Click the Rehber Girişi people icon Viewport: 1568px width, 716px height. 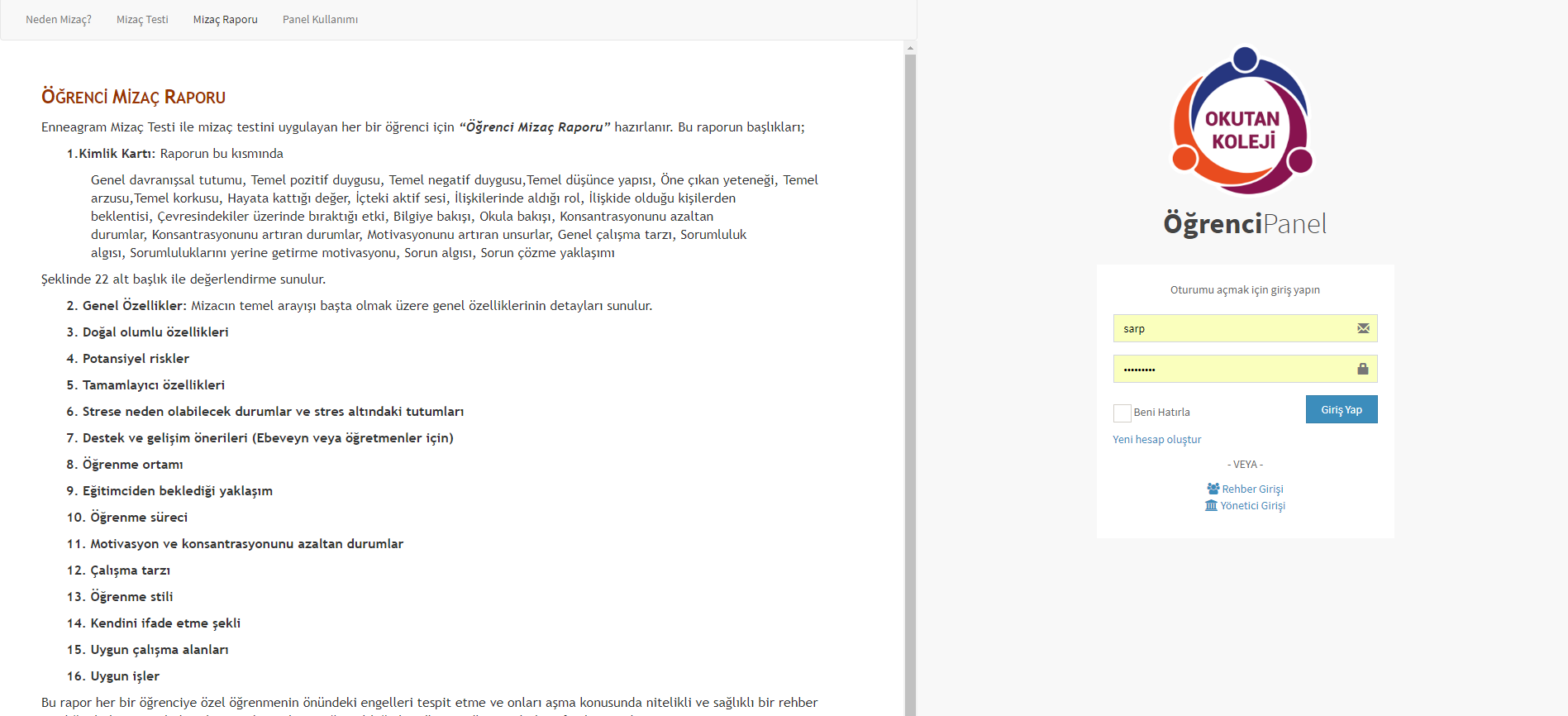[x=1213, y=489]
